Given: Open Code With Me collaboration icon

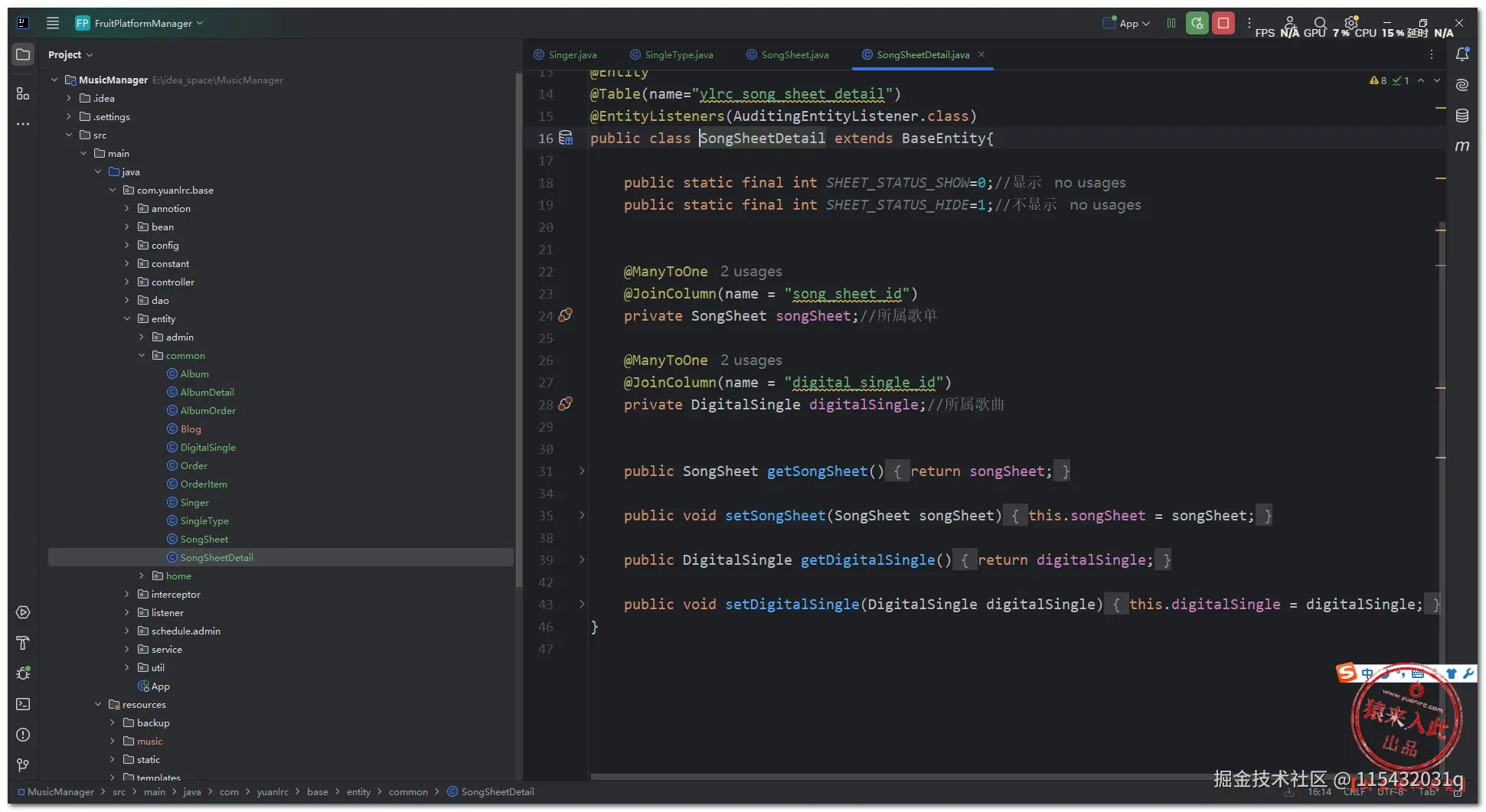Looking at the screenshot, I should point(1290,23).
